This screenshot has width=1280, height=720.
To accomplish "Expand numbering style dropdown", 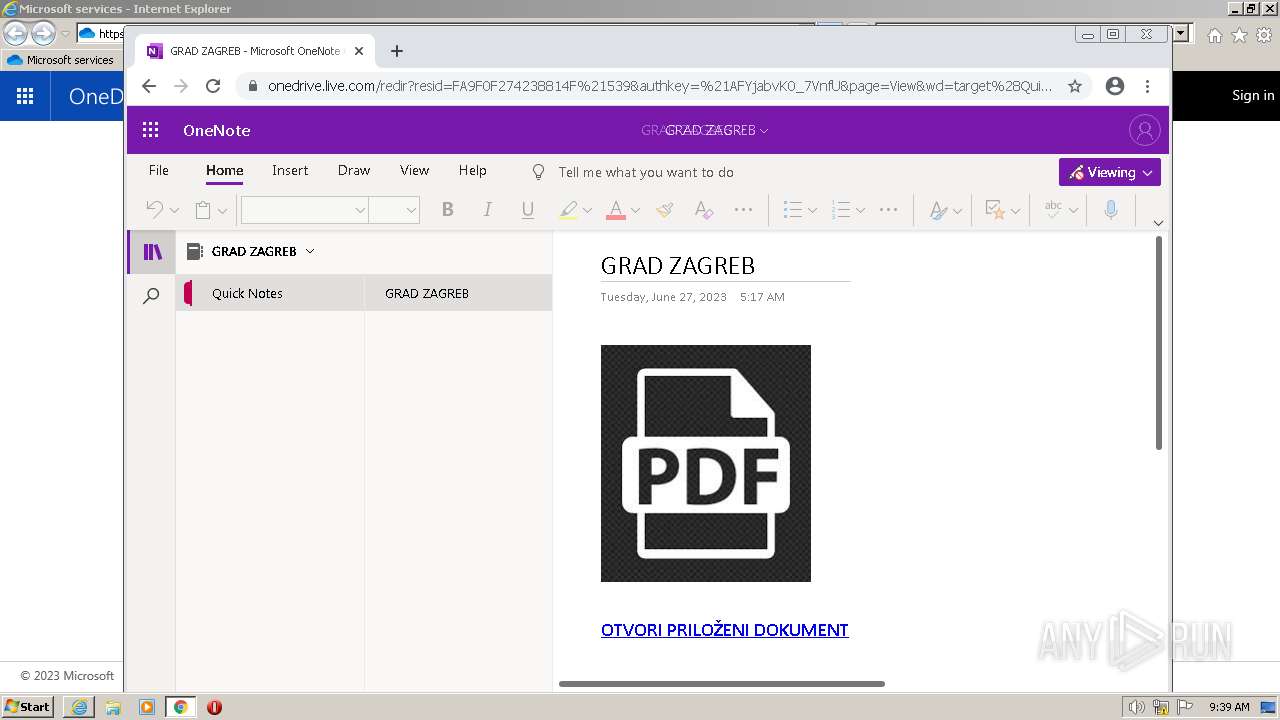I will (x=860, y=210).
